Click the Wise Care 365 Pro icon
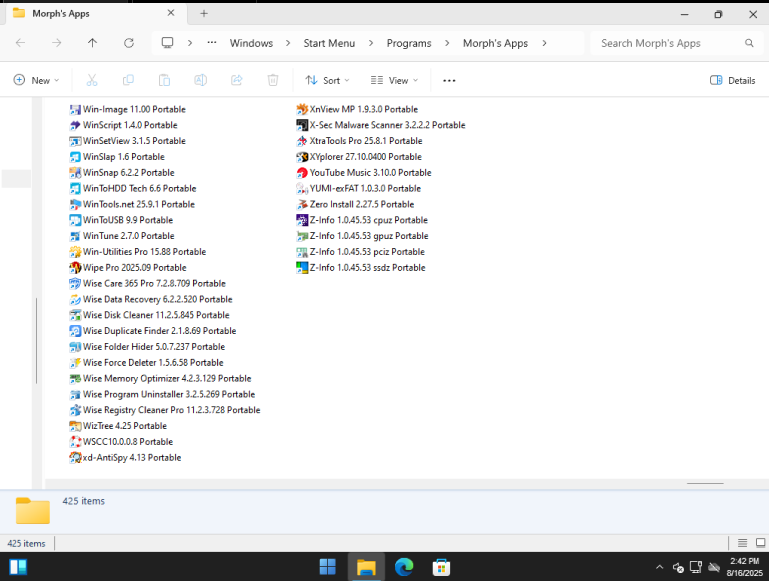The width and height of the screenshot is (769, 581). [75, 283]
